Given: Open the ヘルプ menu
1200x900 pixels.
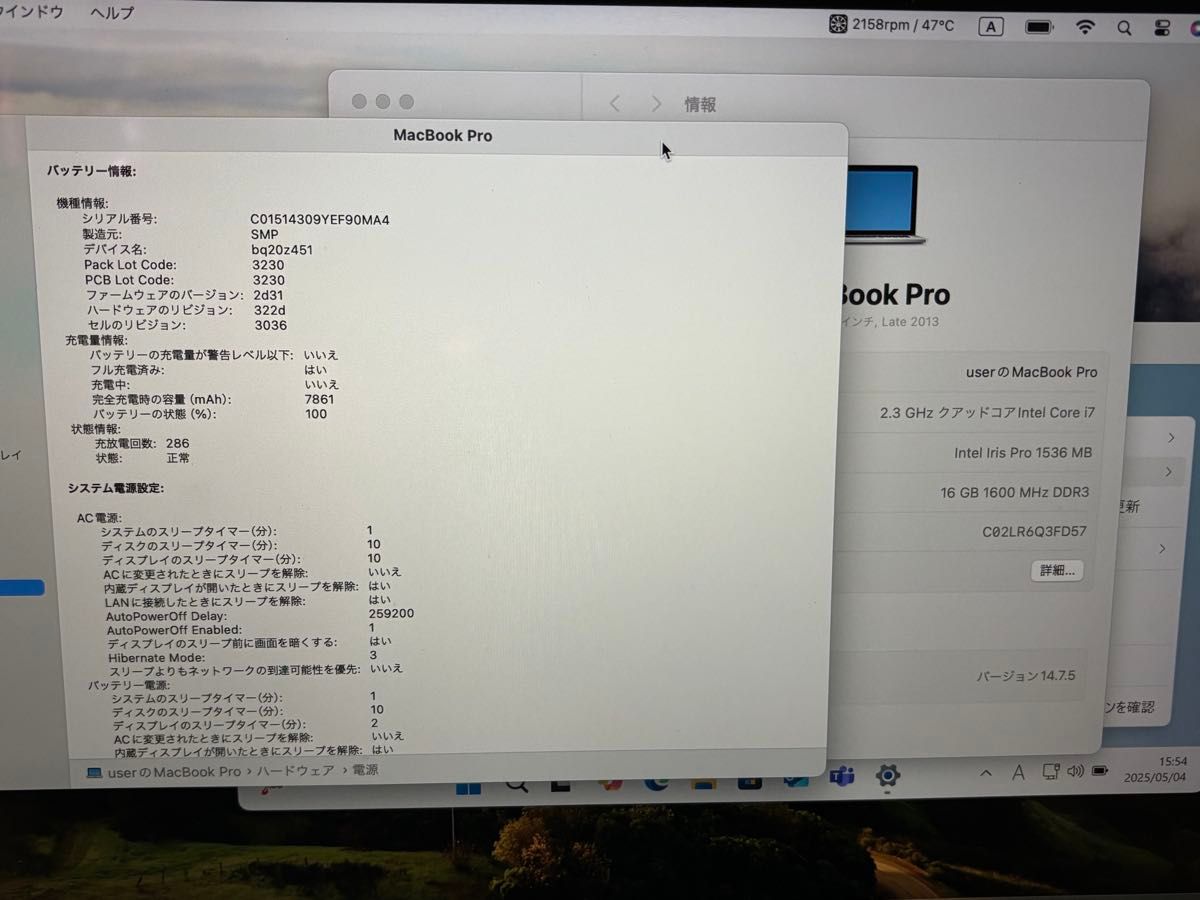Looking at the screenshot, I should tap(111, 13).
